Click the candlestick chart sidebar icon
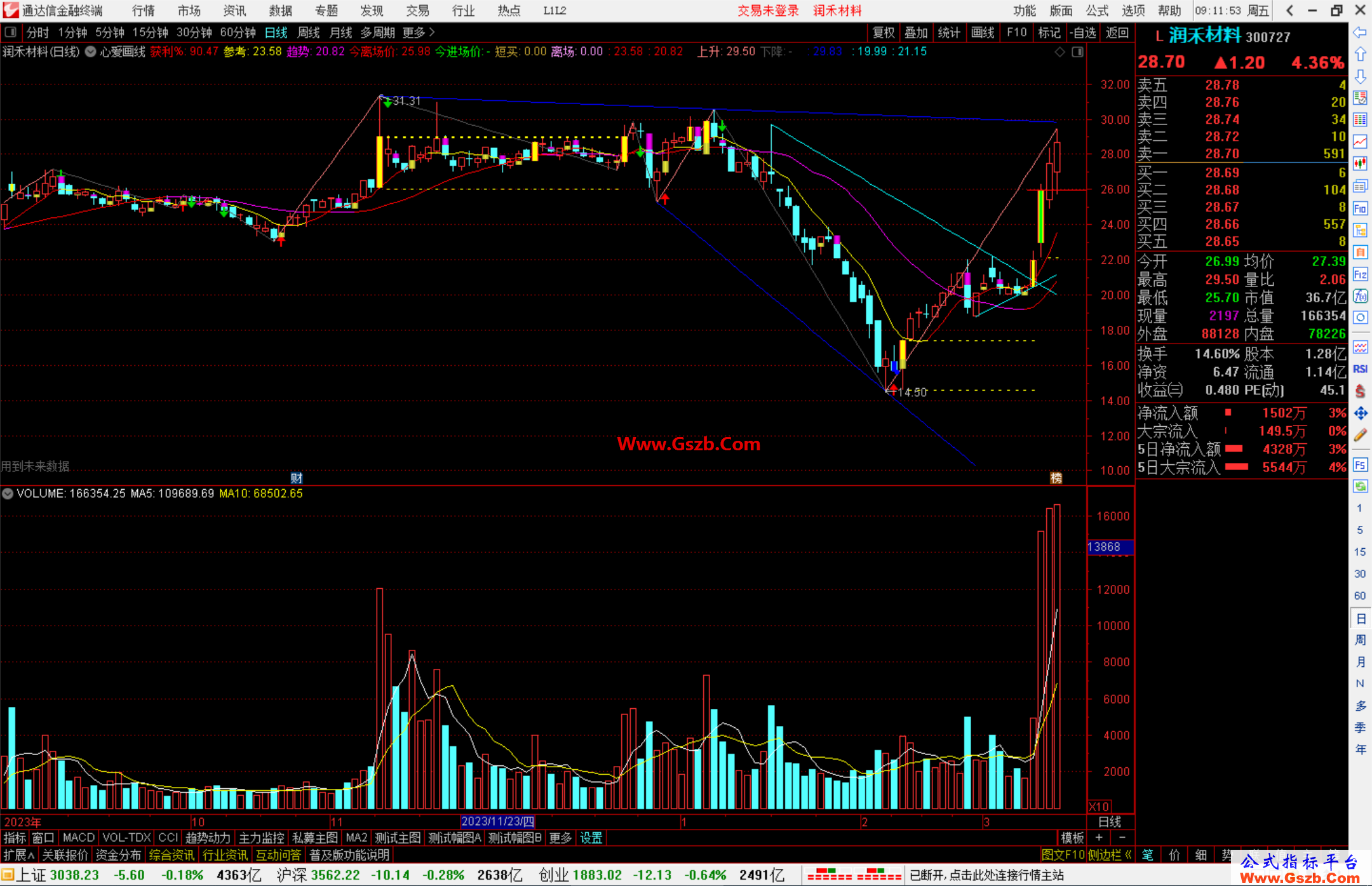This screenshot has width=1372, height=886. click(x=1360, y=164)
